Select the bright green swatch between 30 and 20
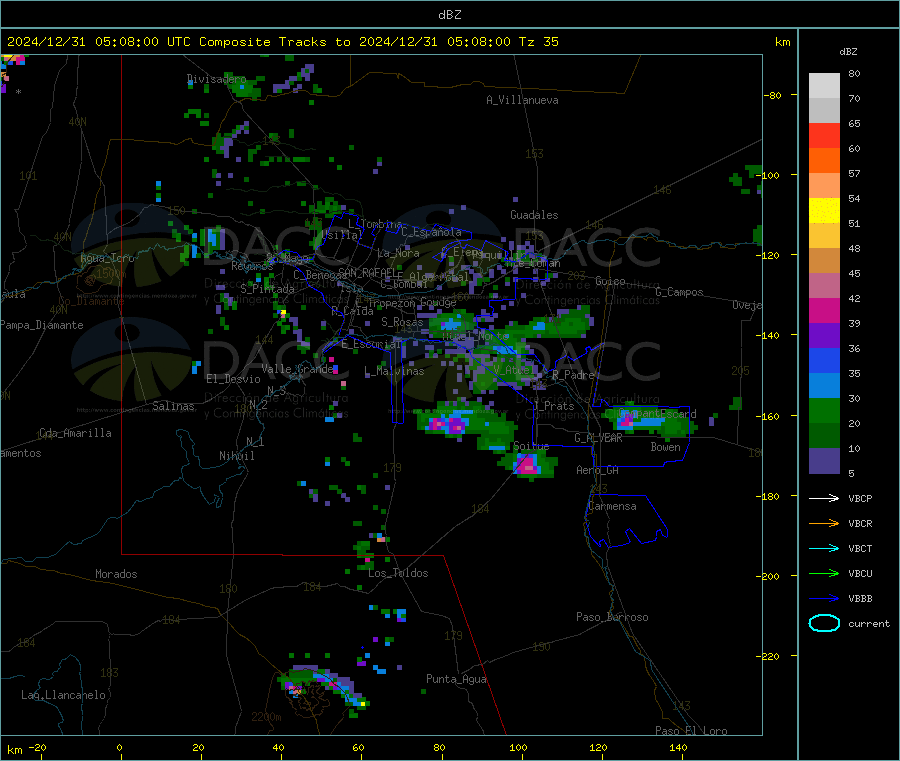The width and height of the screenshot is (900, 761). pos(824,411)
